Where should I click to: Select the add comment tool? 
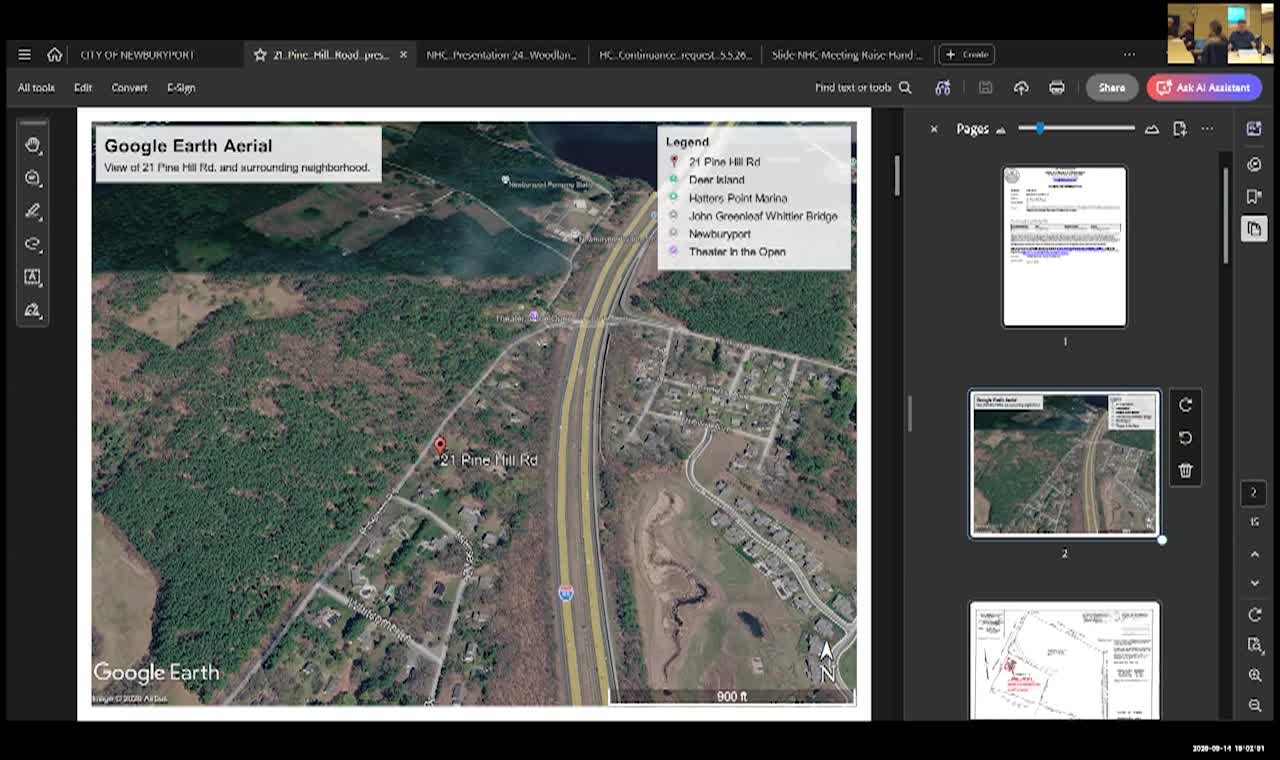pos(33,178)
